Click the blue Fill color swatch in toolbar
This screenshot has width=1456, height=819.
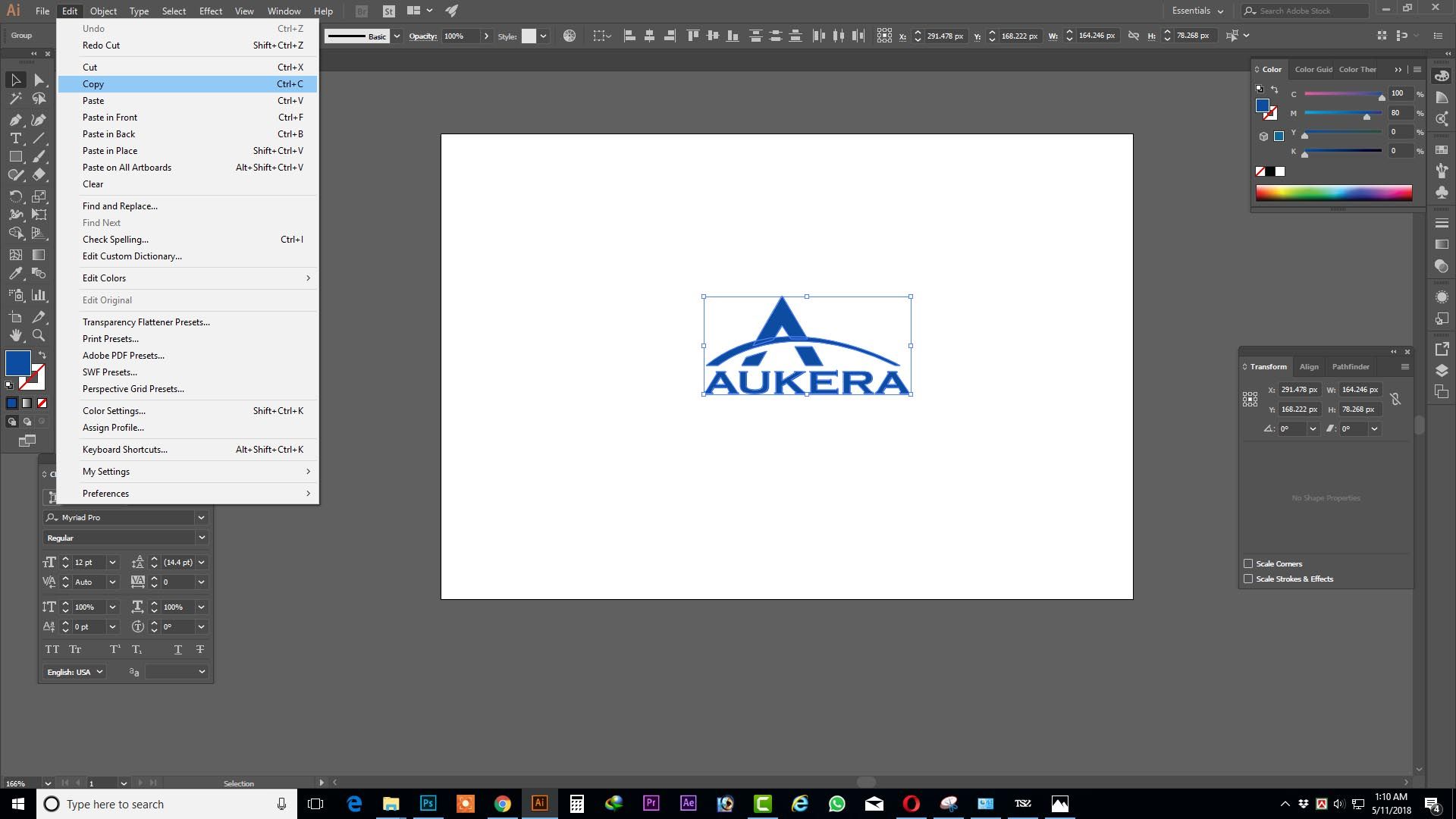coord(18,363)
